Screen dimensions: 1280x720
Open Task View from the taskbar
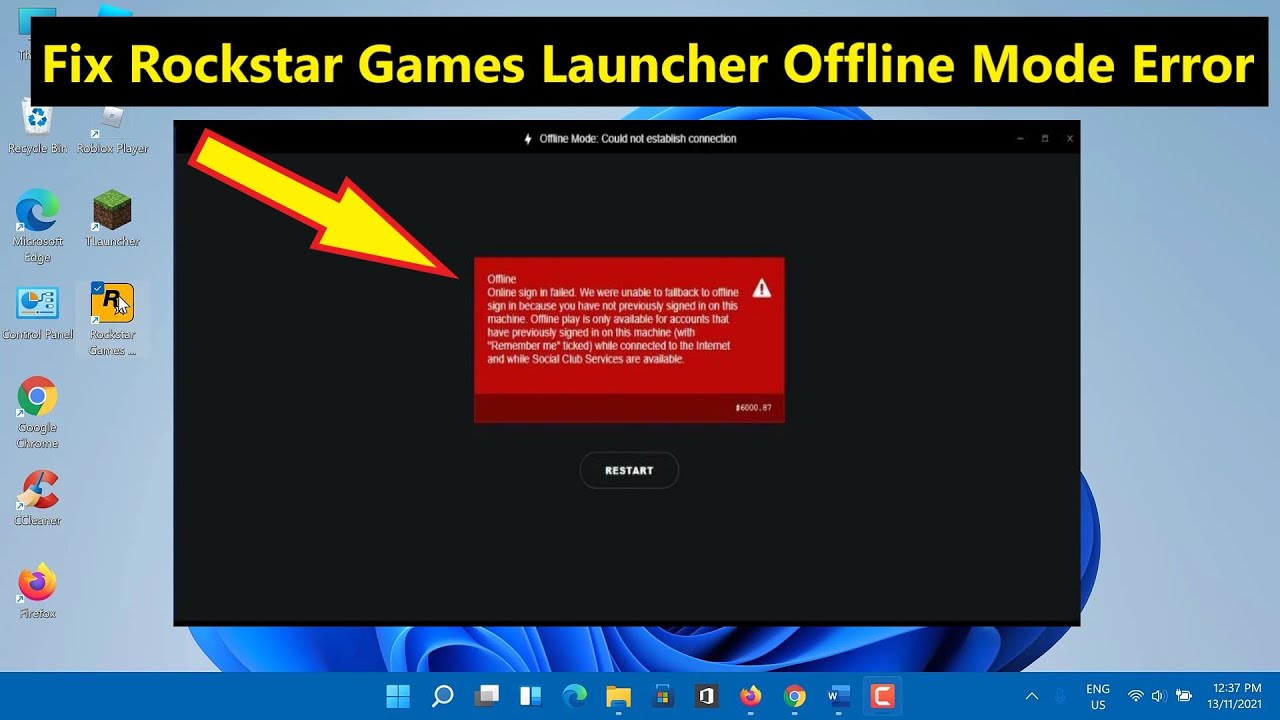pos(487,696)
